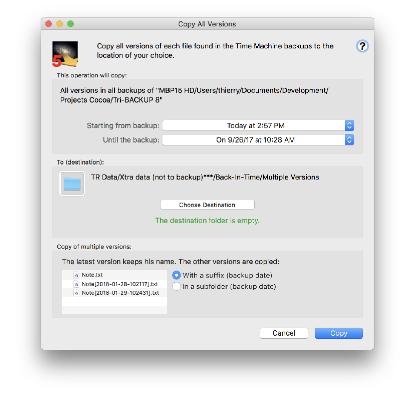Viewport: 415px width, 393px height.
Task: Select the Note.txt row in the list
Action: coord(114,275)
